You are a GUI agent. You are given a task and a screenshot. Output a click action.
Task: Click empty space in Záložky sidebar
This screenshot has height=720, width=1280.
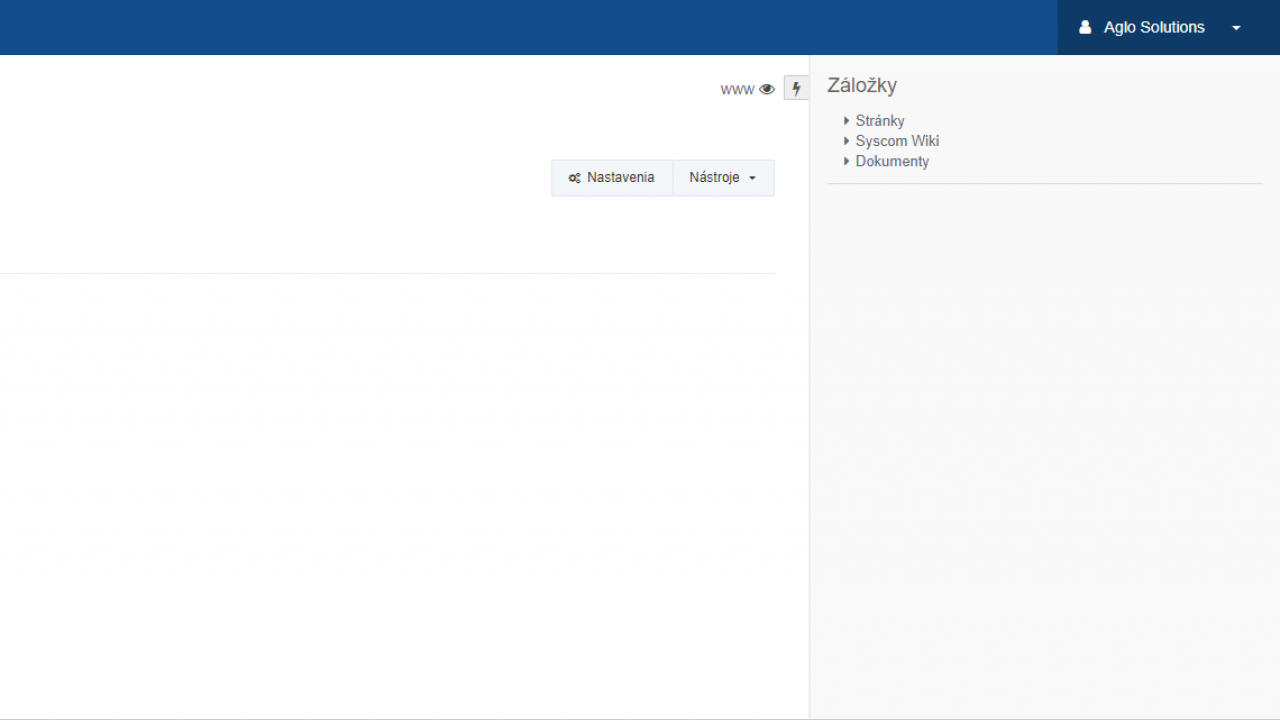[1040, 450]
